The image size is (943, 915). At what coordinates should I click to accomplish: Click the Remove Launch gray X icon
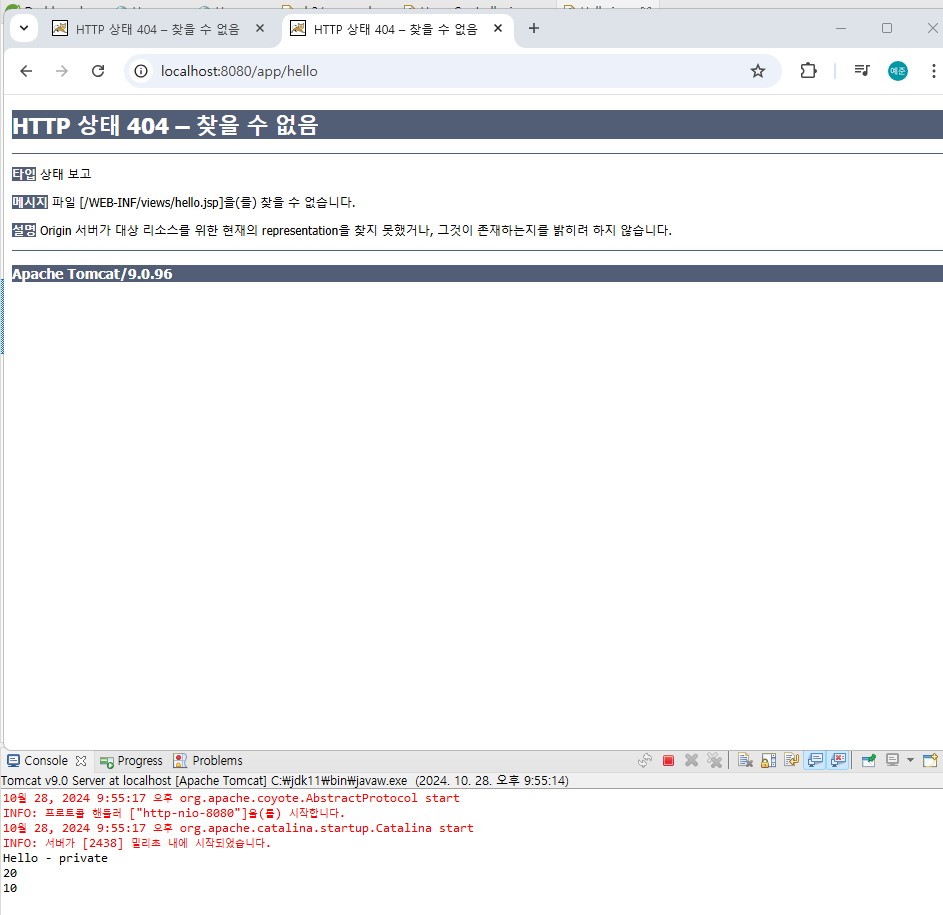tap(692, 760)
